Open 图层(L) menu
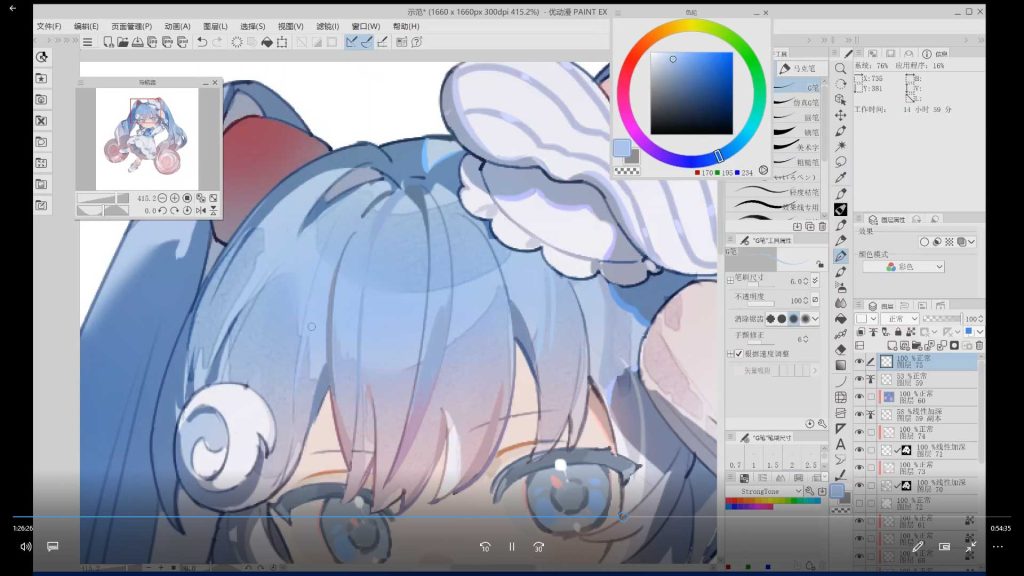Screen dimensions: 1024x576 [216, 26]
